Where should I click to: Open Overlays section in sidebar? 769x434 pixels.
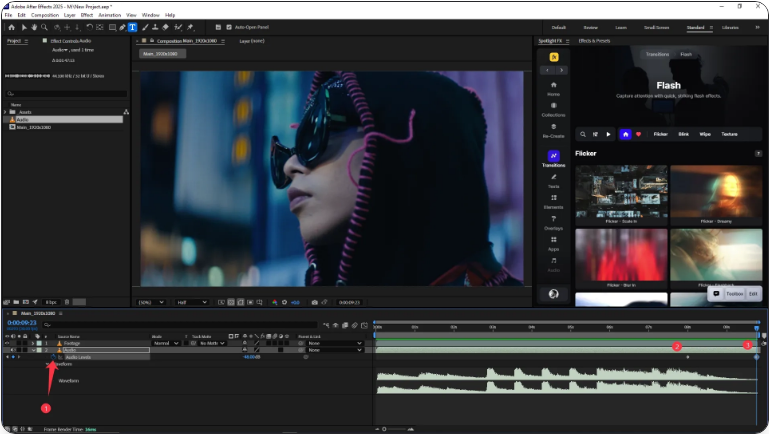coord(553,221)
